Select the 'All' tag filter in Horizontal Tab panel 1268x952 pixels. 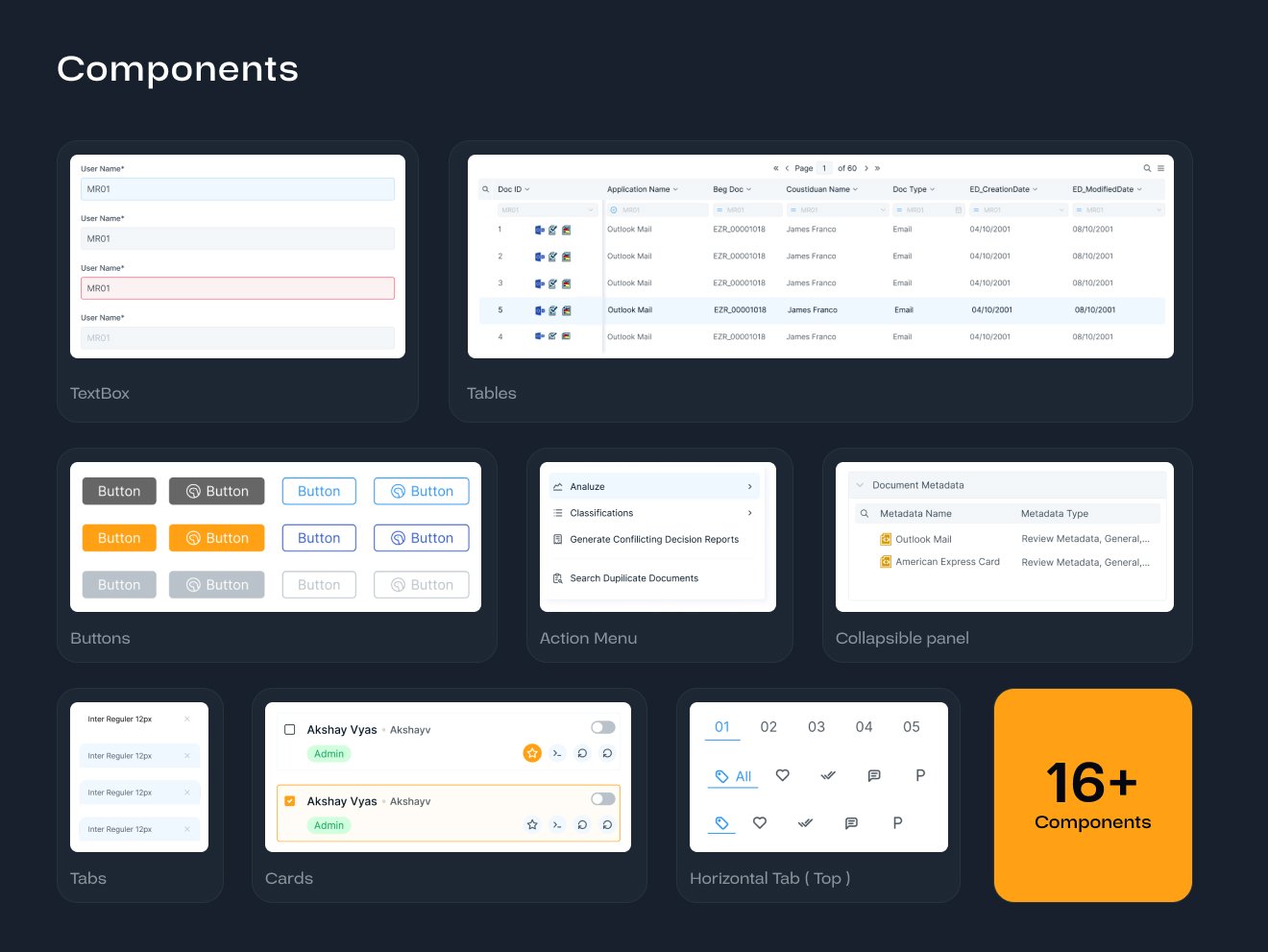(x=733, y=775)
